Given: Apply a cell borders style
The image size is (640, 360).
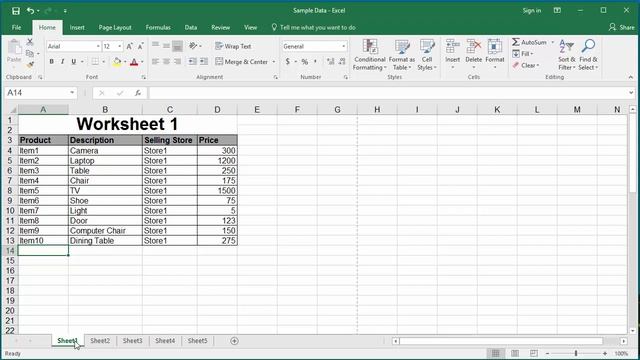Looking at the screenshot, I should [95, 62].
